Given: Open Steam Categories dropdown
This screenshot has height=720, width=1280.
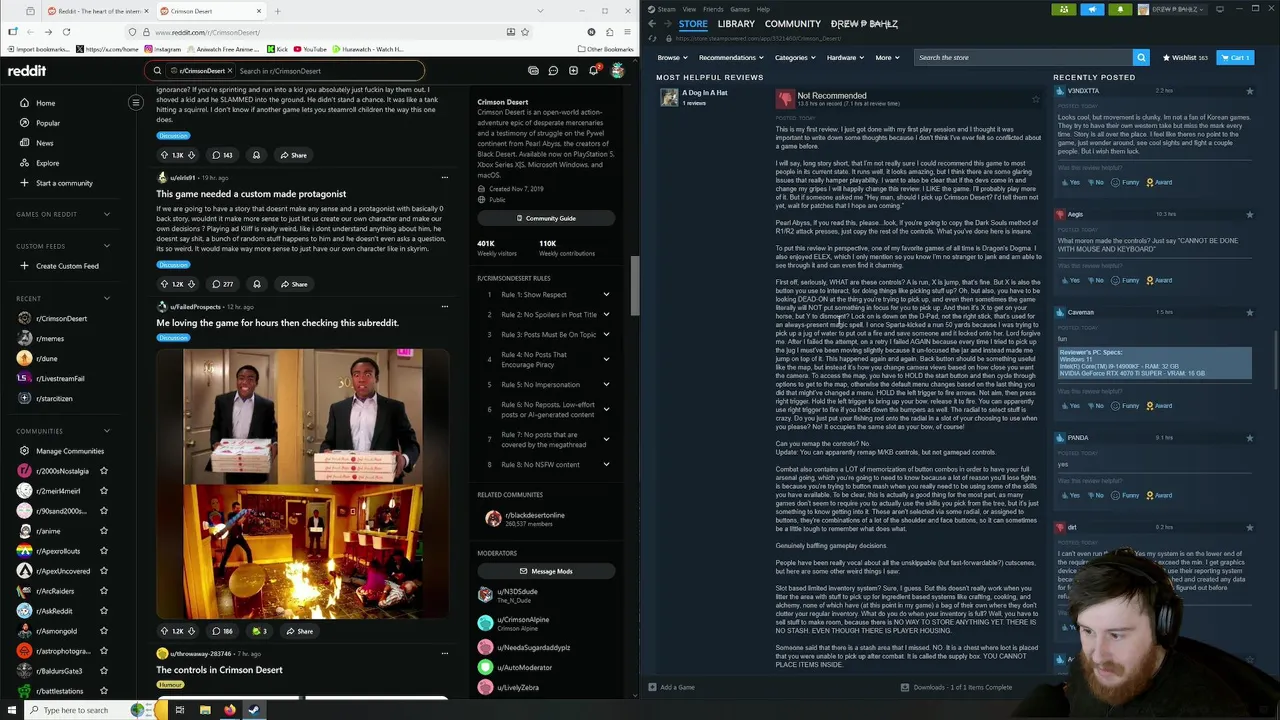Looking at the screenshot, I should pos(794,57).
